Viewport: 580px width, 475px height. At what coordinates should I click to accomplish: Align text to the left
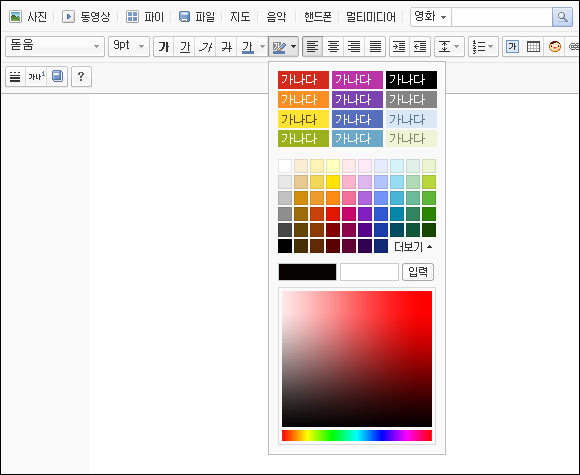point(313,47)
